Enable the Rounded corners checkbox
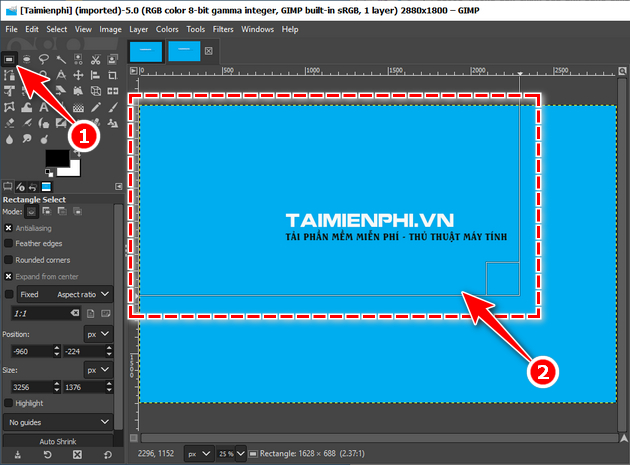This screenshot has width=630, height=465. click(x=8, y=260)
